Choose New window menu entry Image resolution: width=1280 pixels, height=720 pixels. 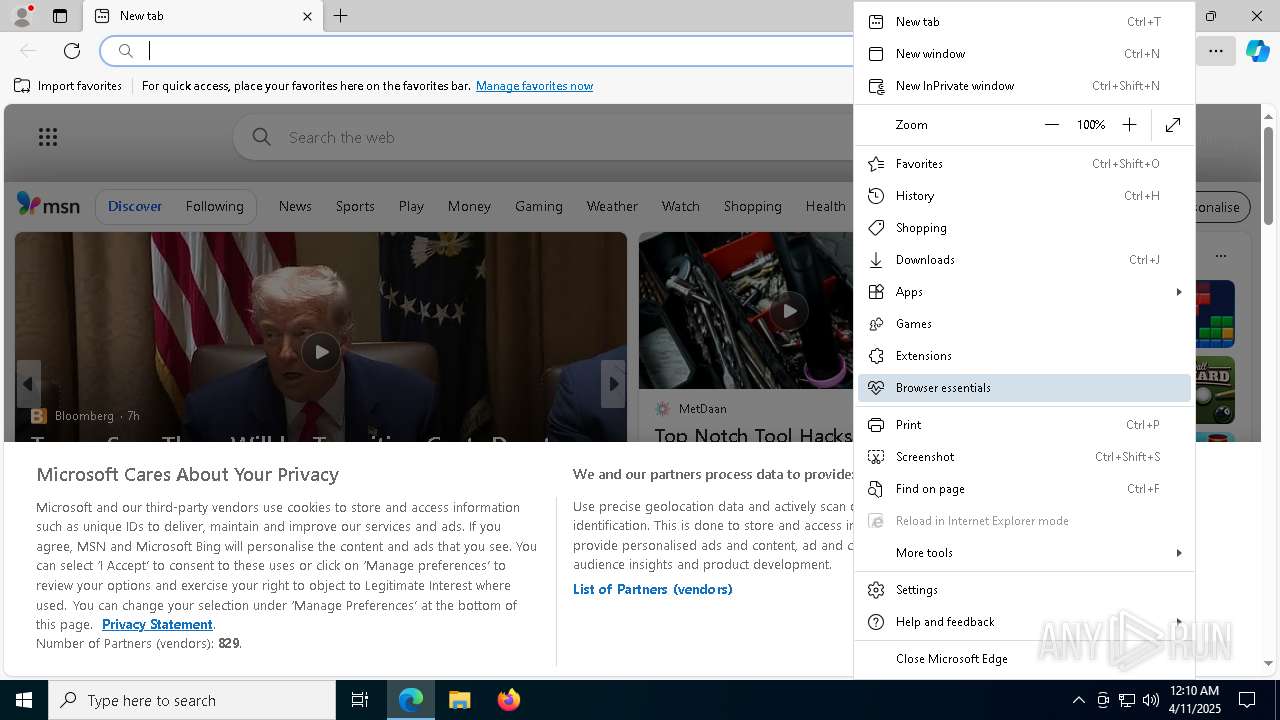click(x=1024, y=53)
